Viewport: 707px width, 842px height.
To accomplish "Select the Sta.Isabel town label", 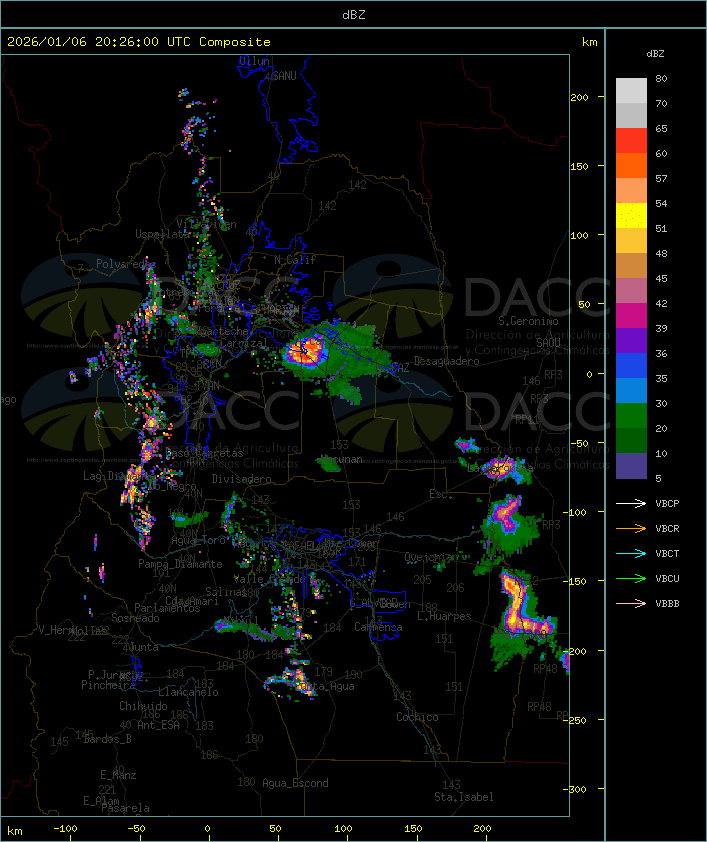I will tap(464, 797).
